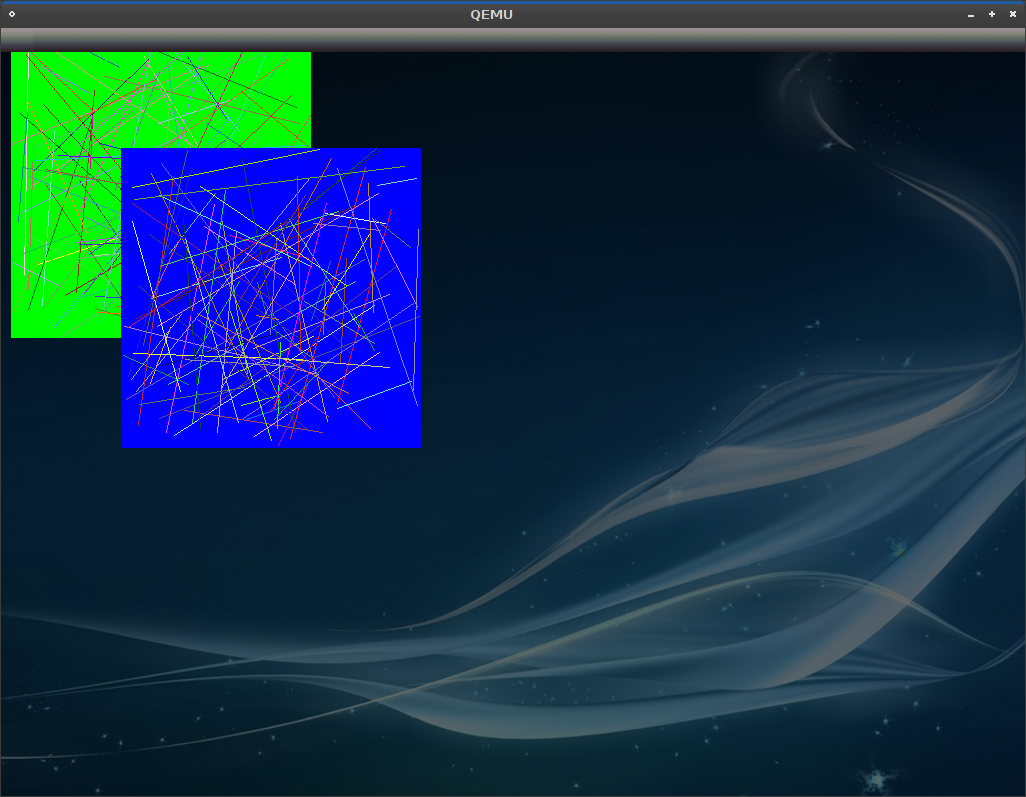
Task: Focus the blue window with random lines
Action: click(x=271, y=298)
